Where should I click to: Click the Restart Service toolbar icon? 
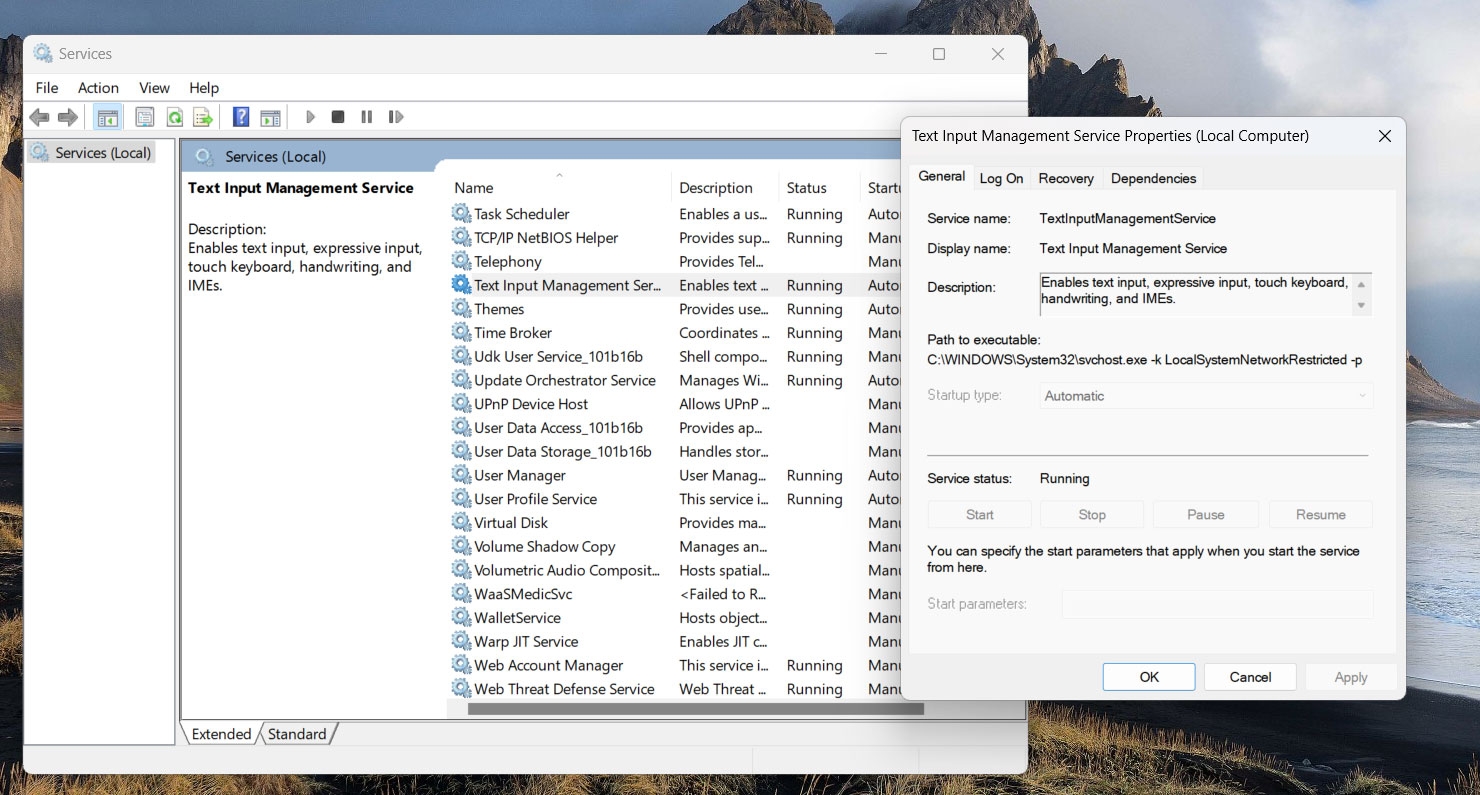point(396,118)
